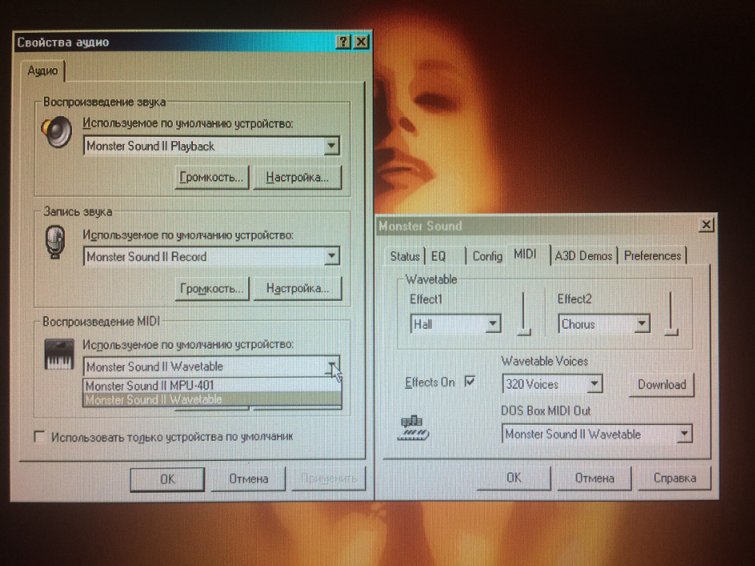
Task: Click the help question mark in audio properties
Action: 343,42
